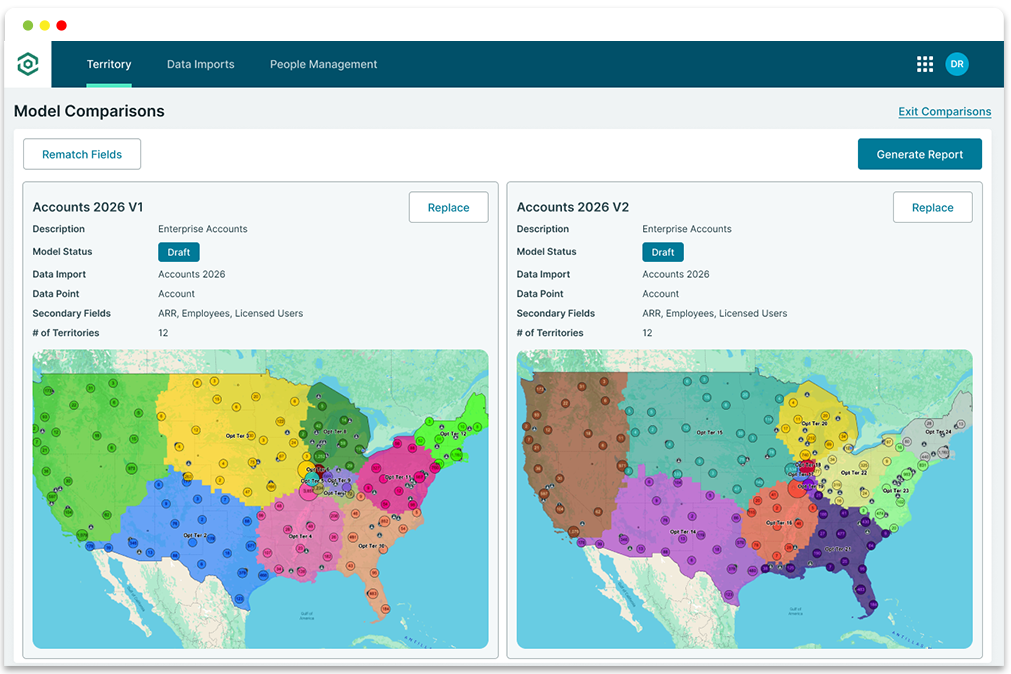Switch to the Data Imports tab
The width and height of the screenshot is (1011, 674).
pos(200,64)
